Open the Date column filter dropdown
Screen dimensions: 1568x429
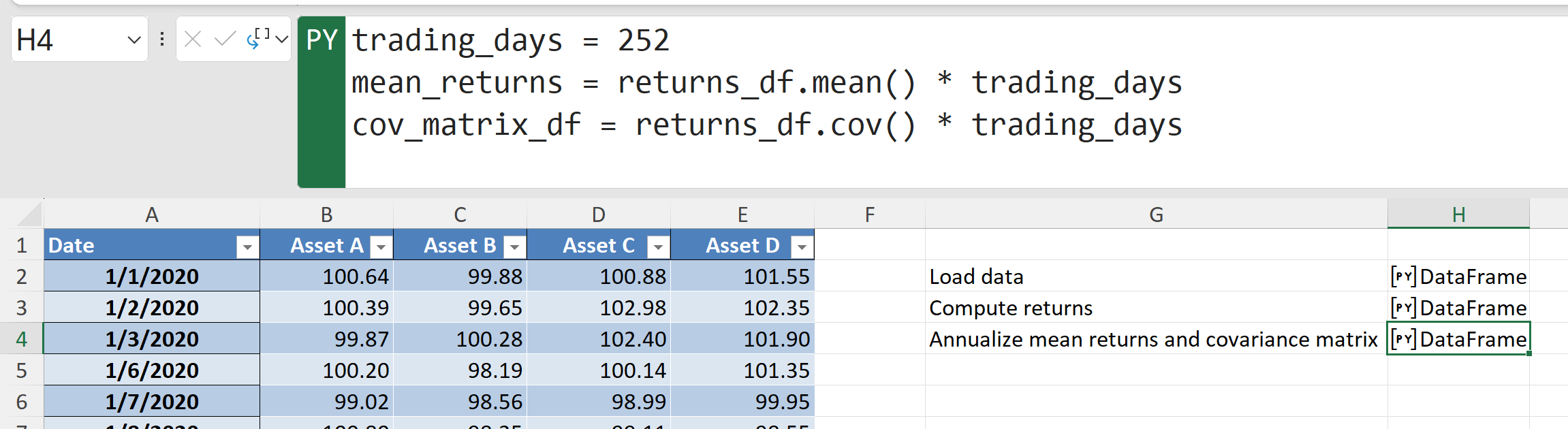(247, 247)
